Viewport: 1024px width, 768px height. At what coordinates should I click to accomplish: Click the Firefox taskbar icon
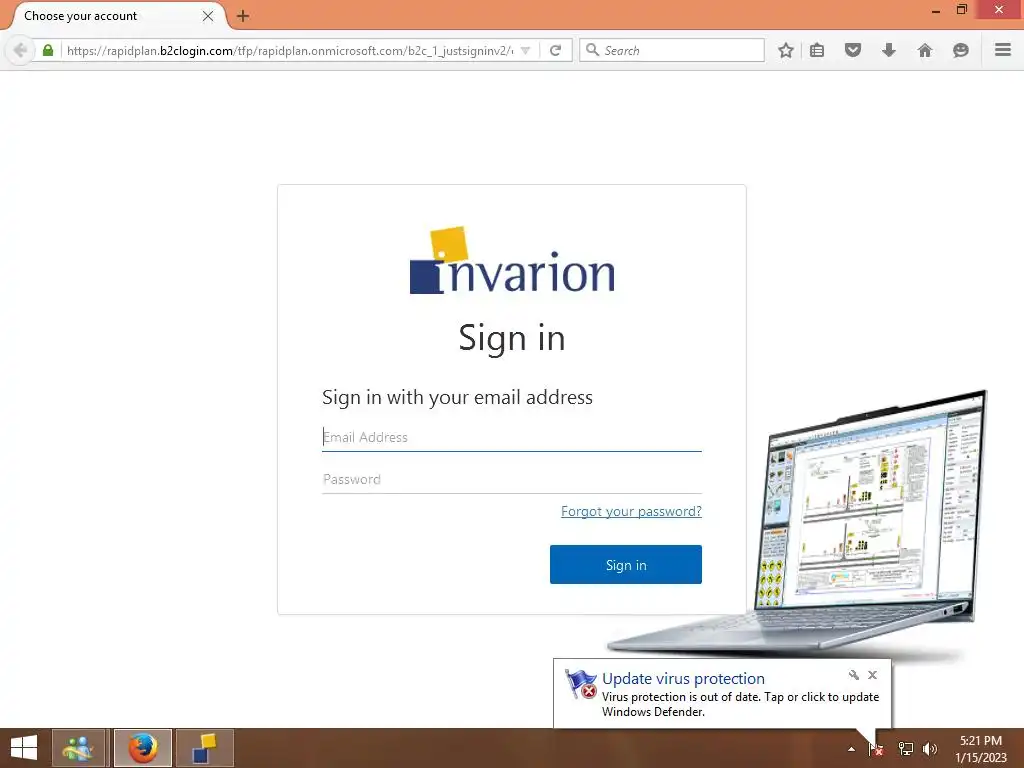tap(143, 748)
